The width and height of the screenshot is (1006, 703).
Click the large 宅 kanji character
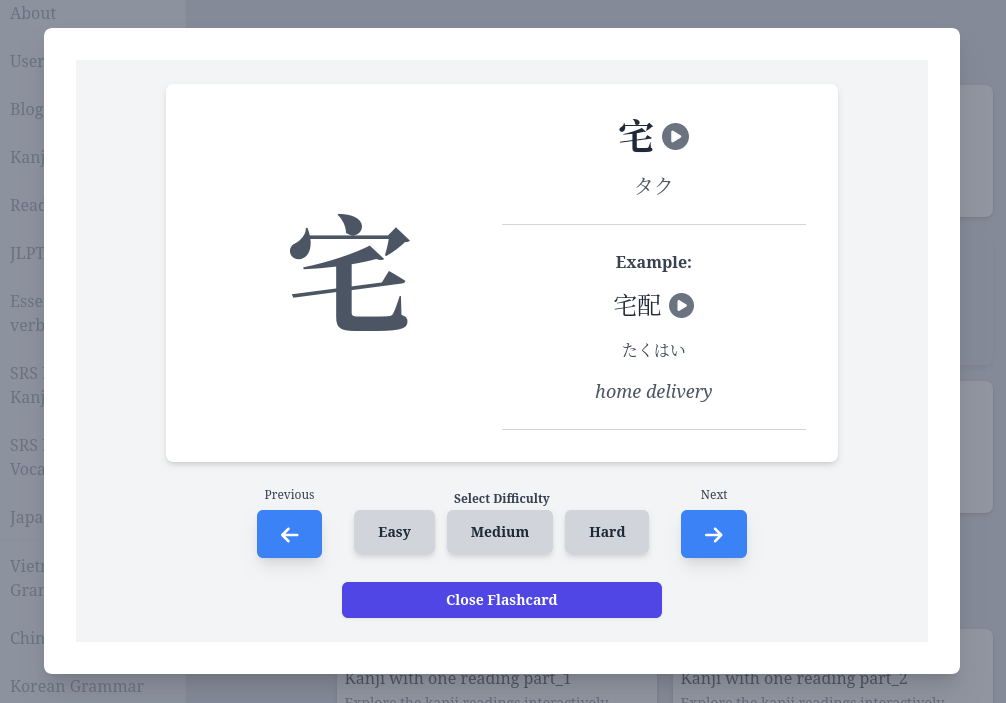(350, 273)
